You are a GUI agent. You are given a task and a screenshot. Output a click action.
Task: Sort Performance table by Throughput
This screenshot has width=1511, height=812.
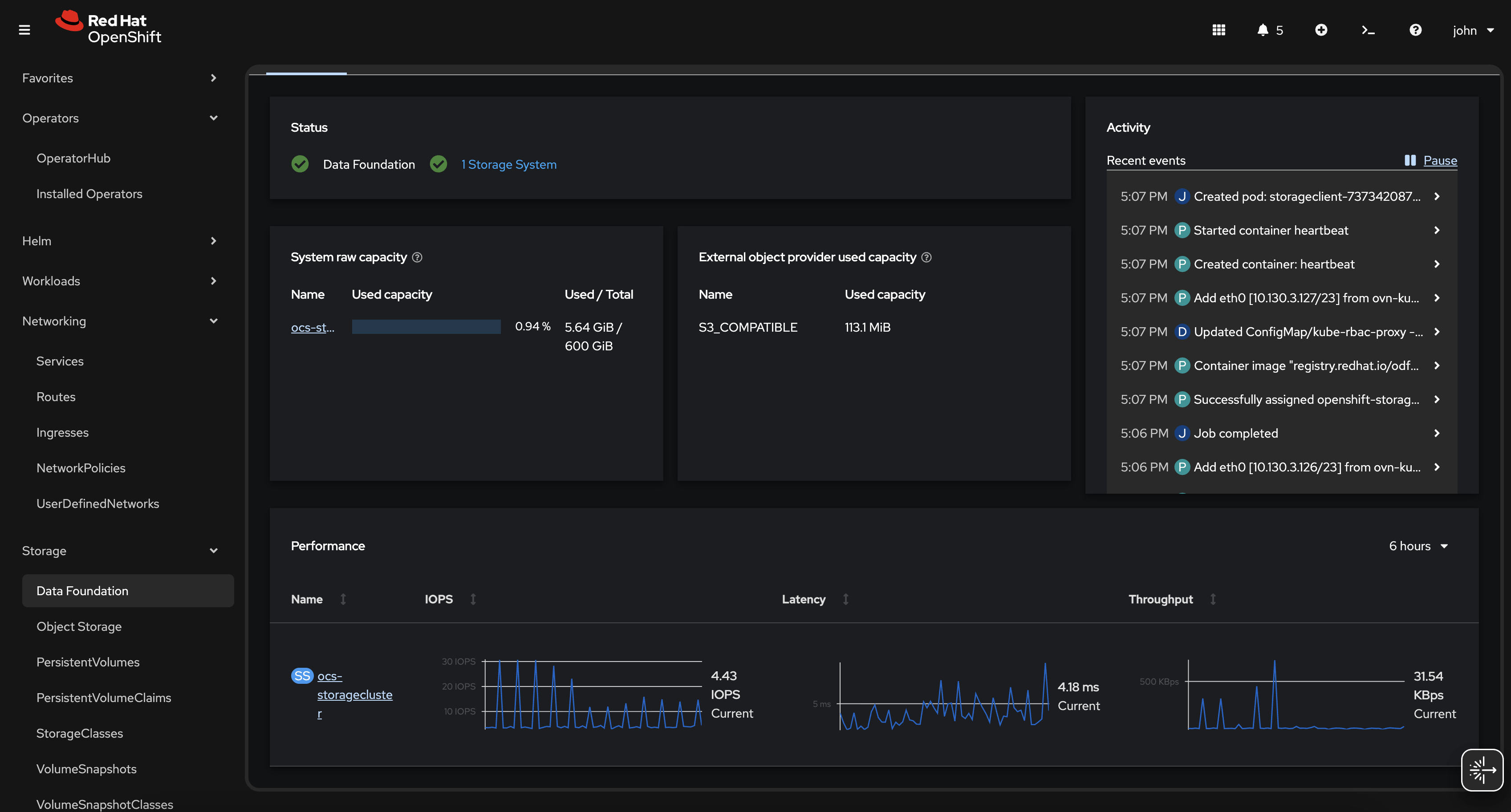[x=1213, y=599]
